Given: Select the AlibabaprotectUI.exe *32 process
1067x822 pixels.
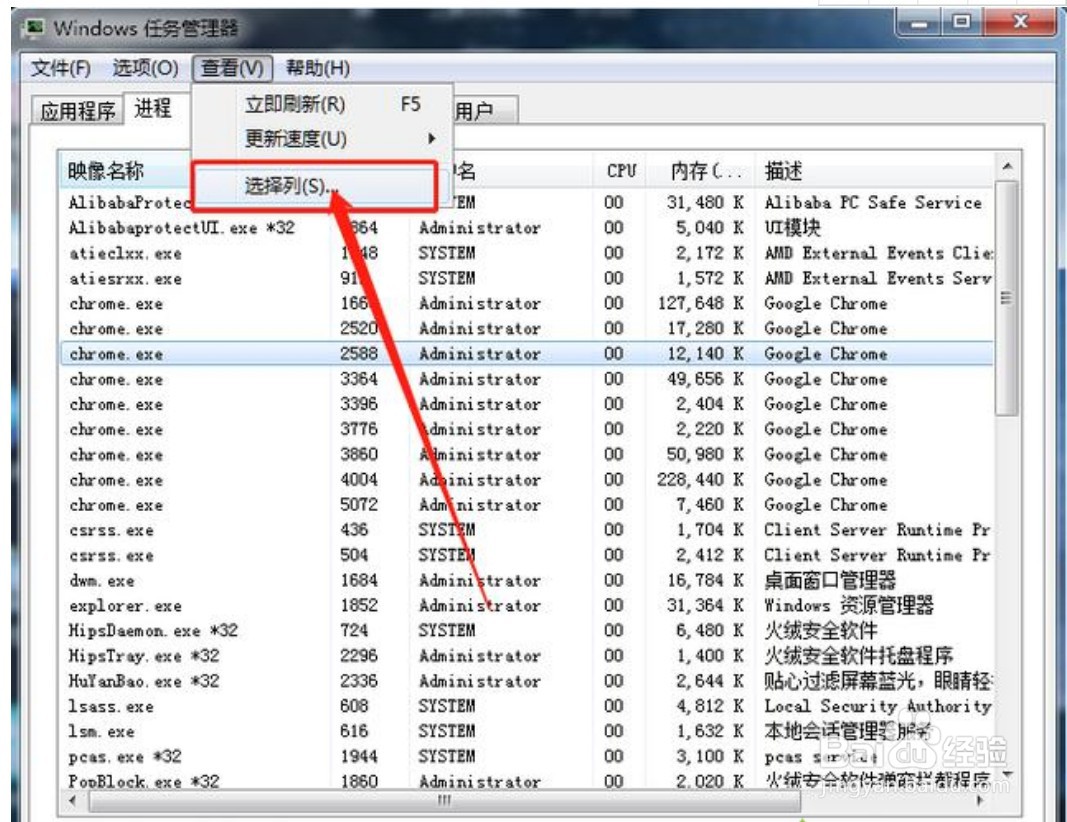Looking at the screenshot, I should click(x=527, y=228).
